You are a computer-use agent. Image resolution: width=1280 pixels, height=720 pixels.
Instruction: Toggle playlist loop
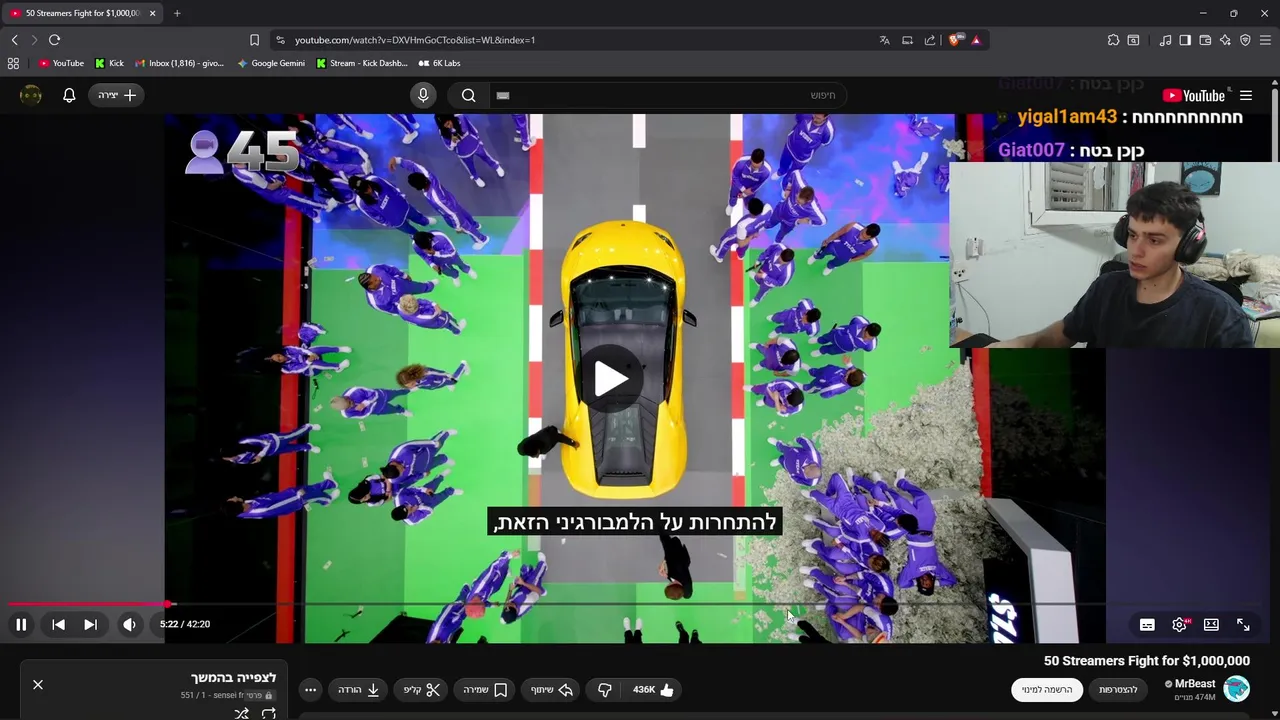(x=269, y=713)
